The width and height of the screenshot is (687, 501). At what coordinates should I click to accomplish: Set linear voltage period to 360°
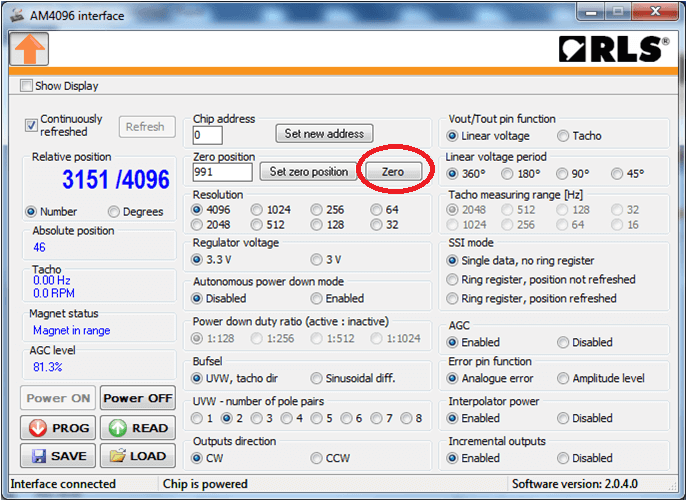click(466, 174)
